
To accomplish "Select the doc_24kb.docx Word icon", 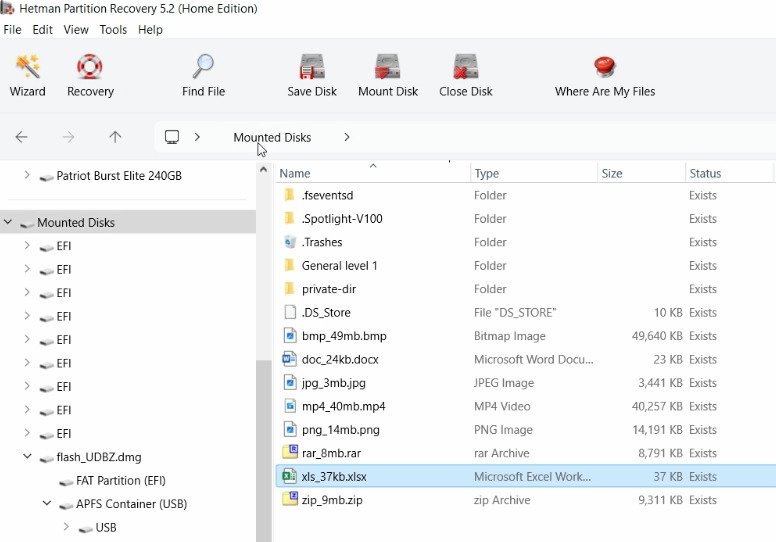I will pyautogui.click(x=290, y=359).
